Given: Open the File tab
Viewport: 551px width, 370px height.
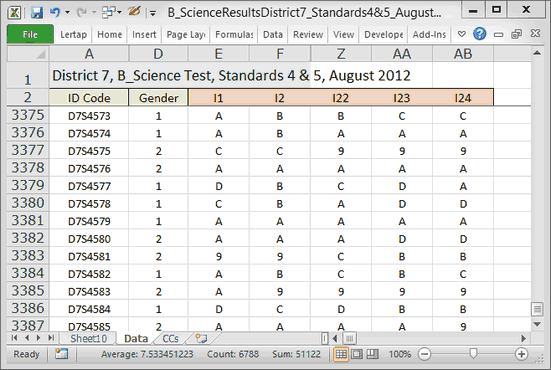Looking at the screenshot, I should pyautogui.click(x=30, y=34).
